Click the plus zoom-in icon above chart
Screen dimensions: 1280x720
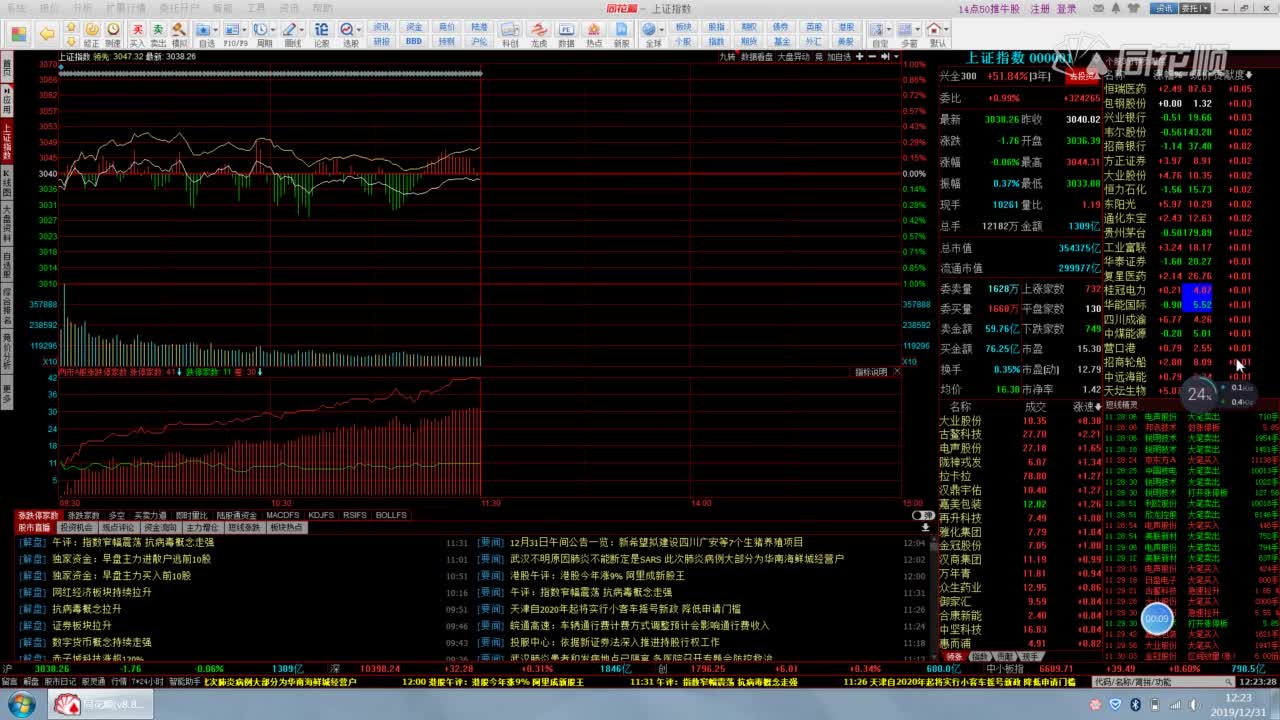pos(859,57)
